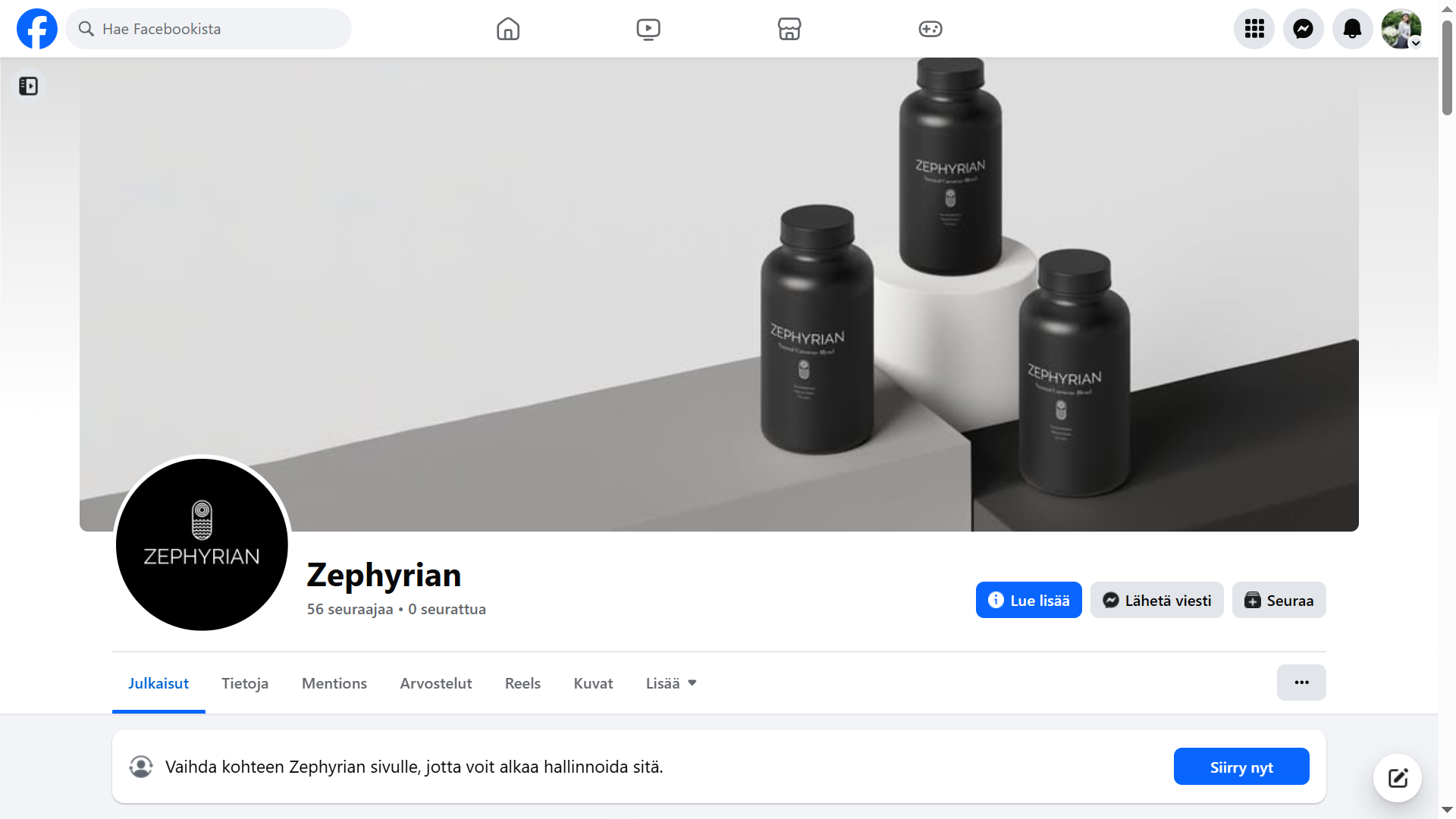
Task: Open the Gaming controller icon
Action: click(930, 29)
